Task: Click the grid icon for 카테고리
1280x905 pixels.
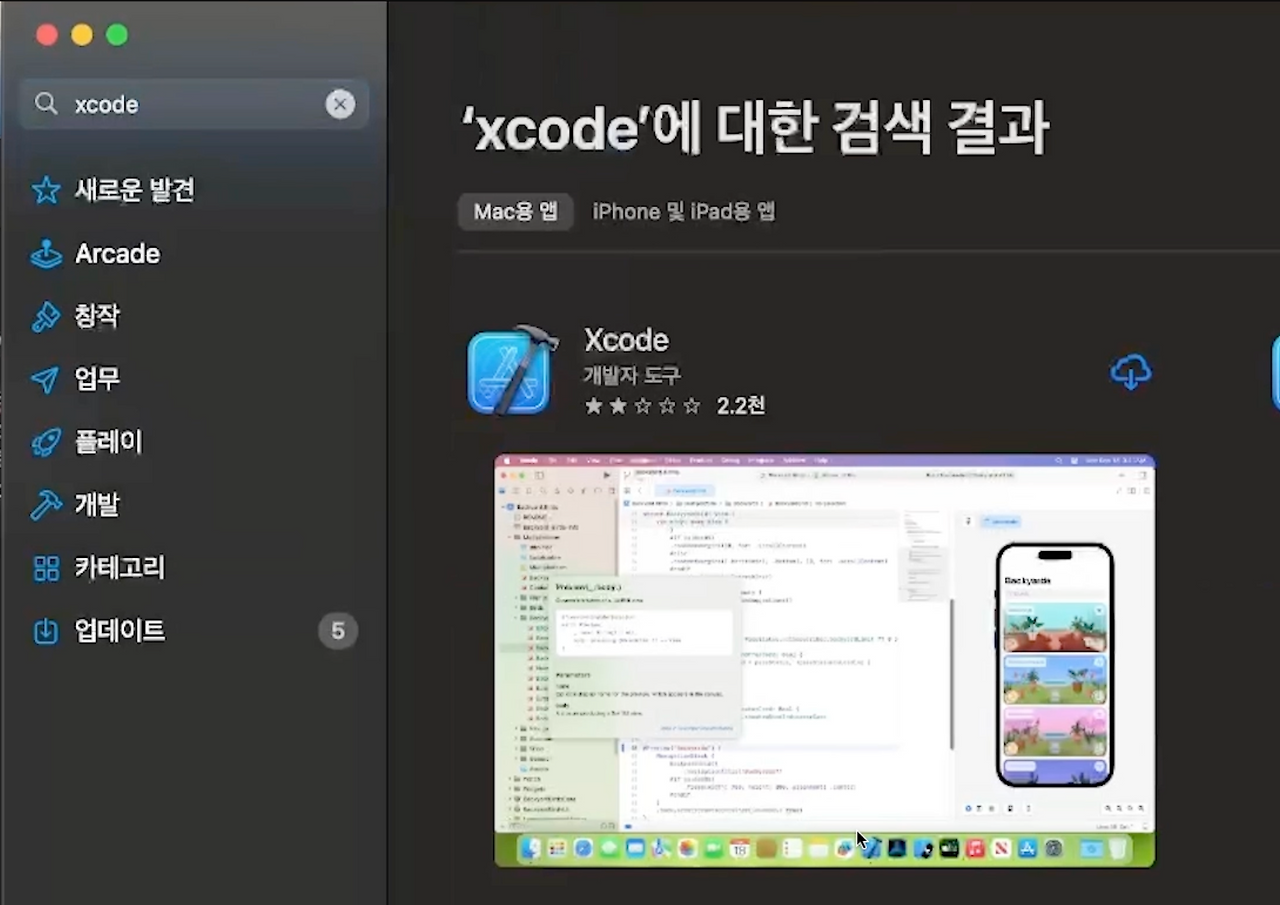Action: click(x=46, y=568)
